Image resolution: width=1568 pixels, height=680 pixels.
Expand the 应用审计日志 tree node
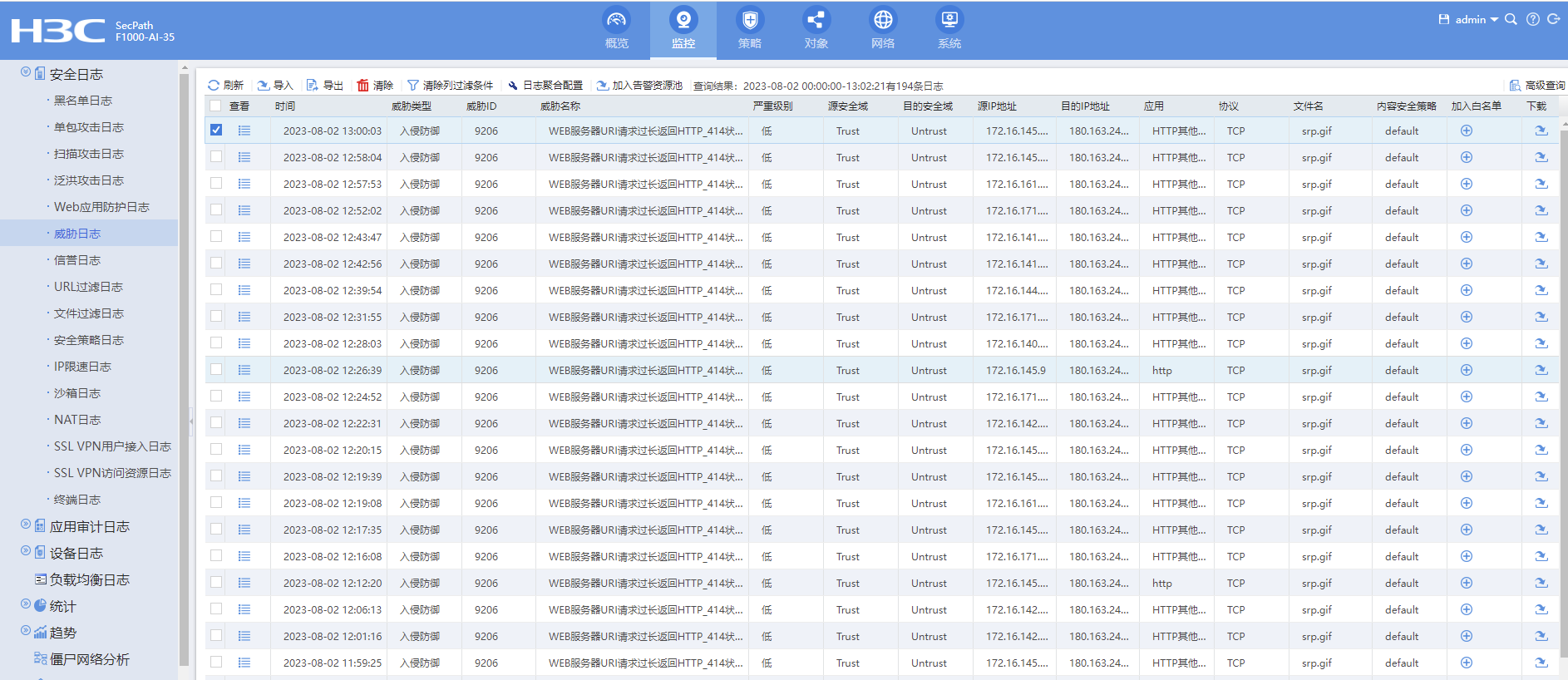(x=26, y=525)
